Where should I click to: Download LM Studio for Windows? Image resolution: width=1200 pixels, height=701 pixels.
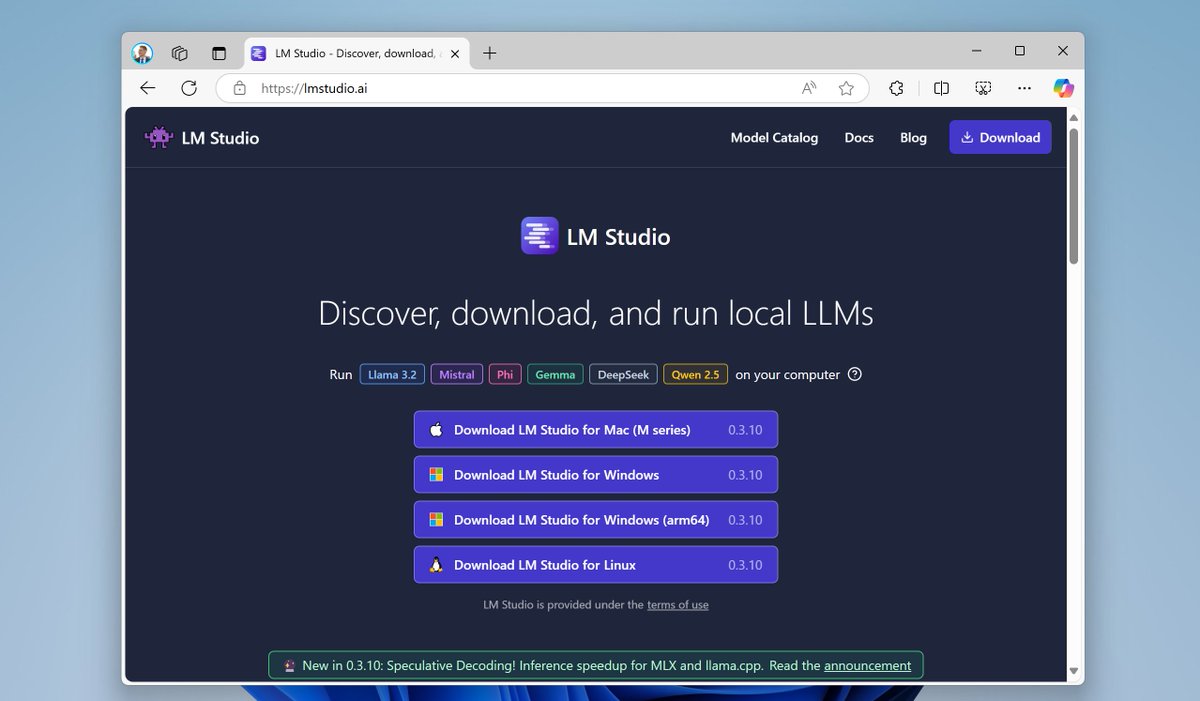pyautogui.click(x=596, y=475)
